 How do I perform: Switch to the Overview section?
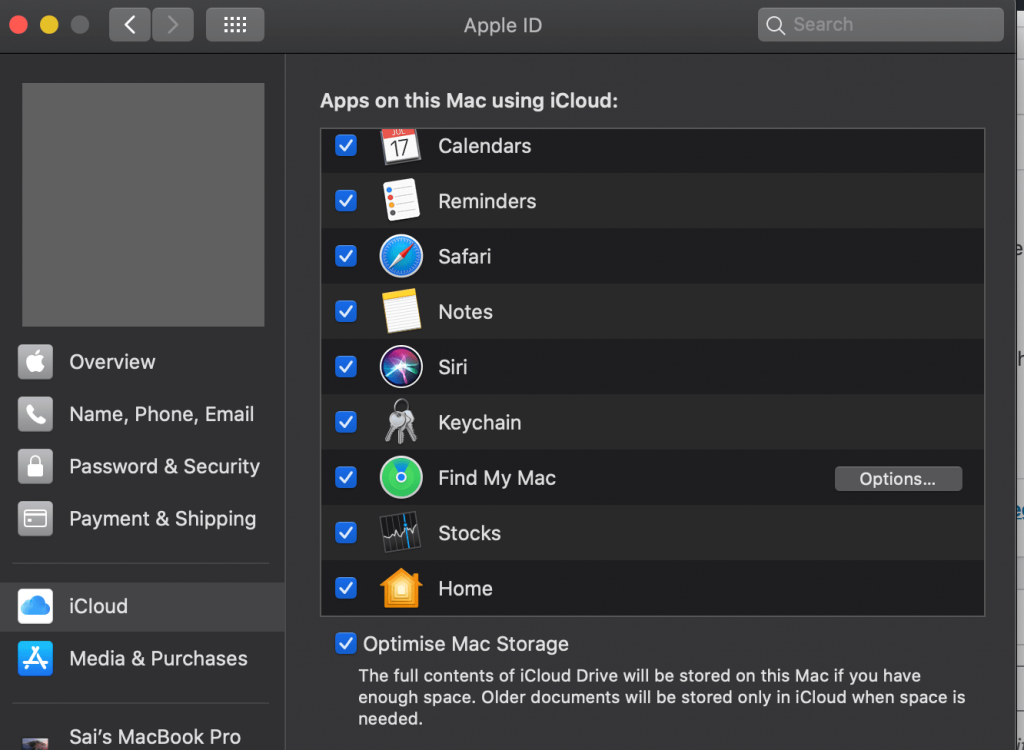click(x=111, y=362)
